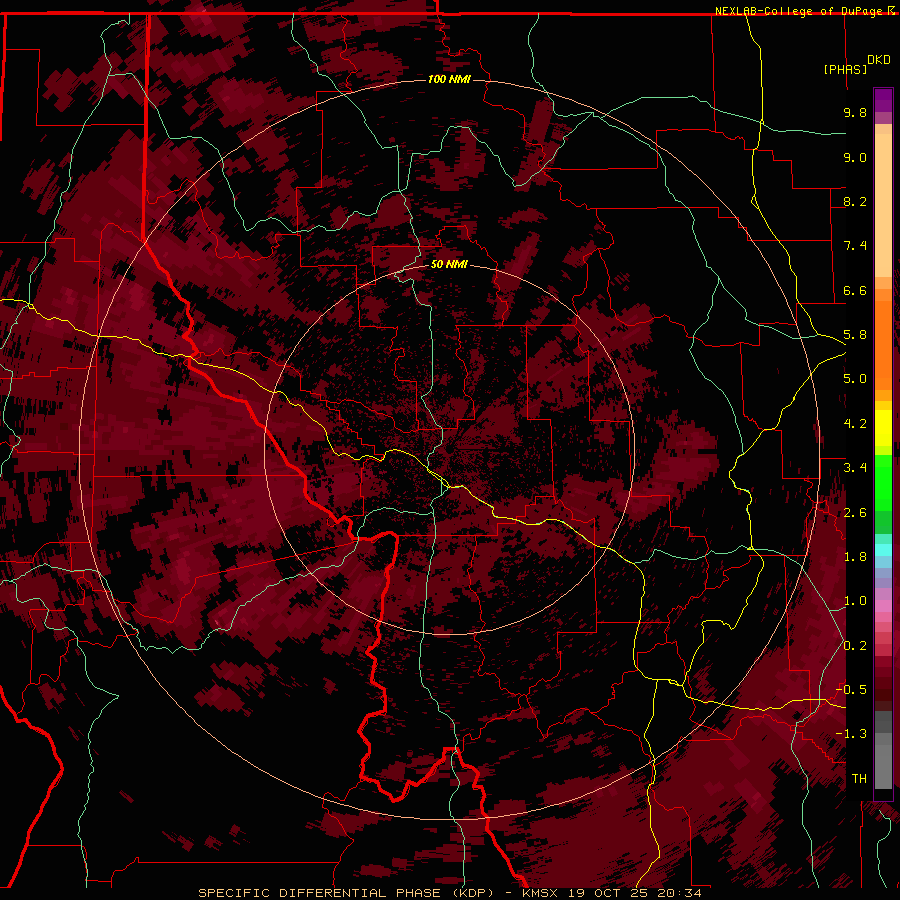Click the 5.0 legend value

coord(855,379)
